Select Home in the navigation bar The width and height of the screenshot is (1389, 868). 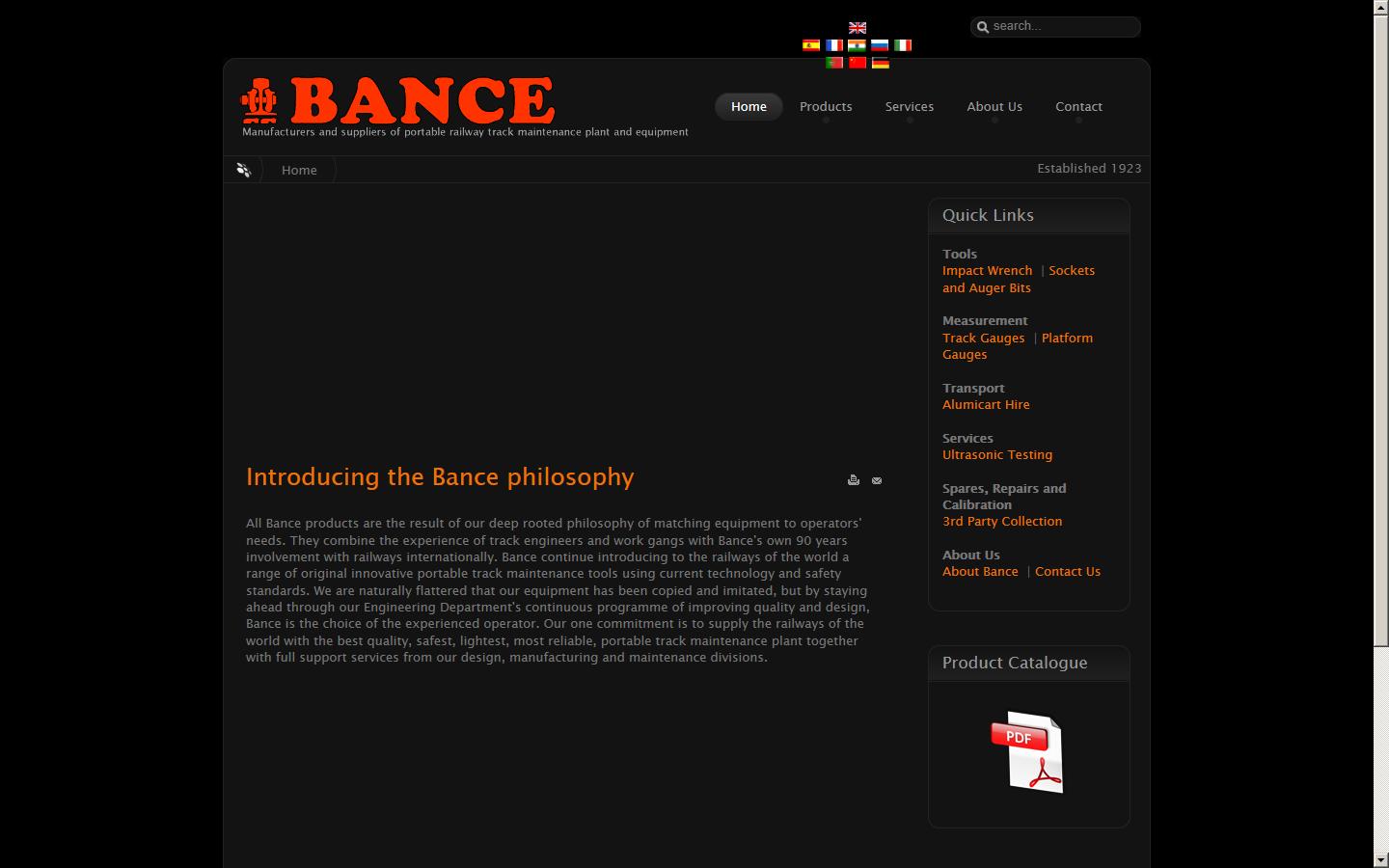[749, 106]
